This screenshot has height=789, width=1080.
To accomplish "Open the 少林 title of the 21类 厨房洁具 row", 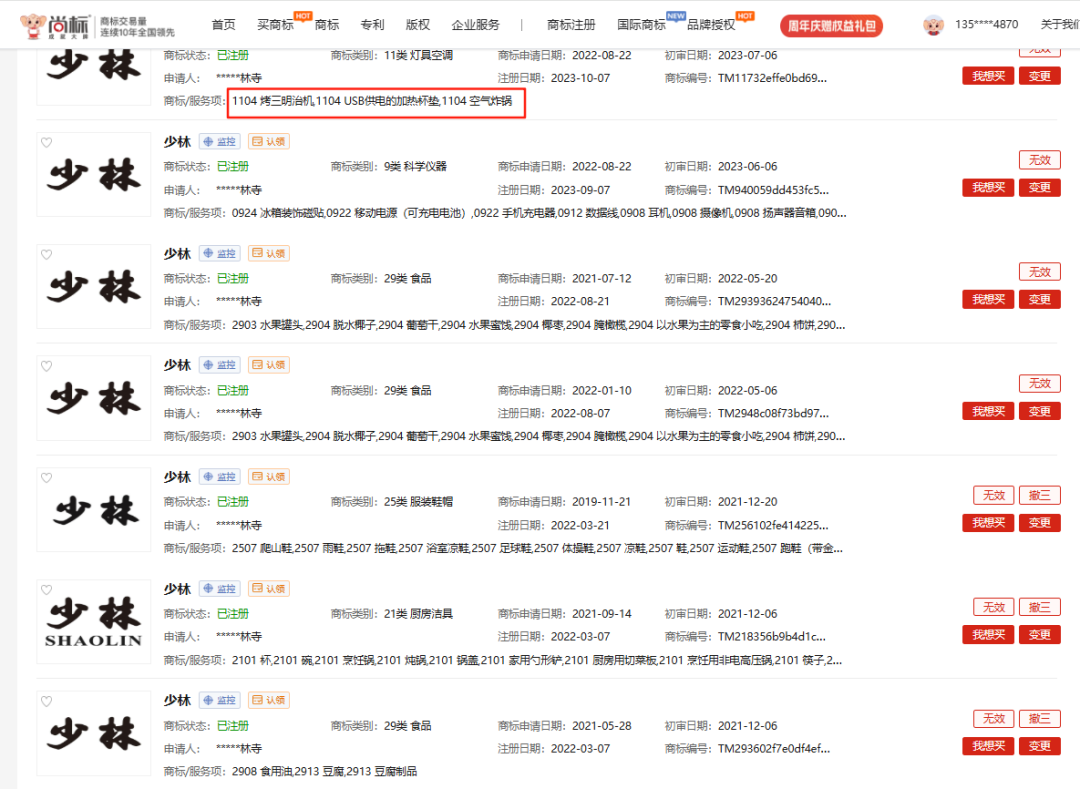I will tap(177, 589).
